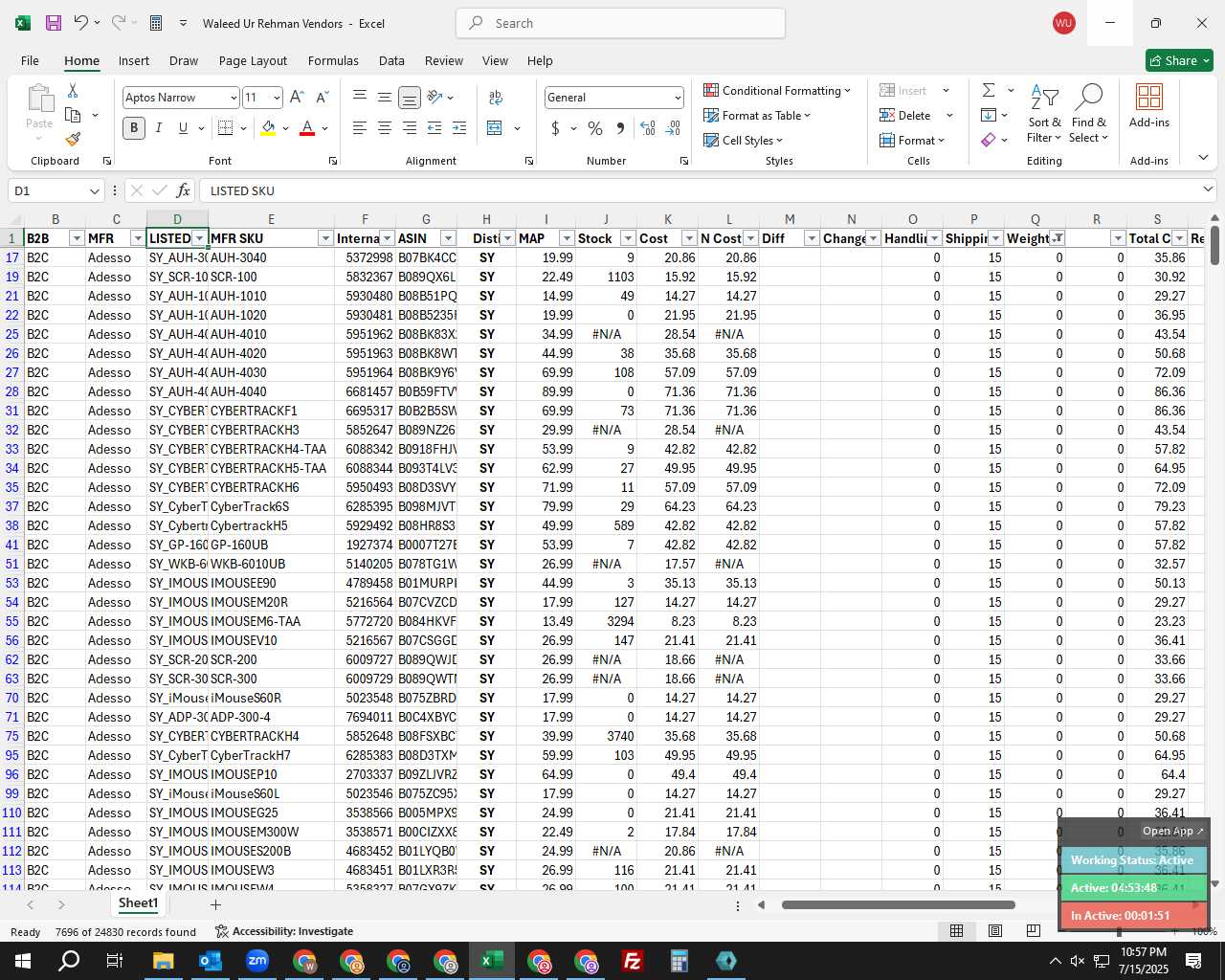This screenshot has width=1225, height=980.
Task: Decrease font size with smaller A icon
Action: [322, 98]
